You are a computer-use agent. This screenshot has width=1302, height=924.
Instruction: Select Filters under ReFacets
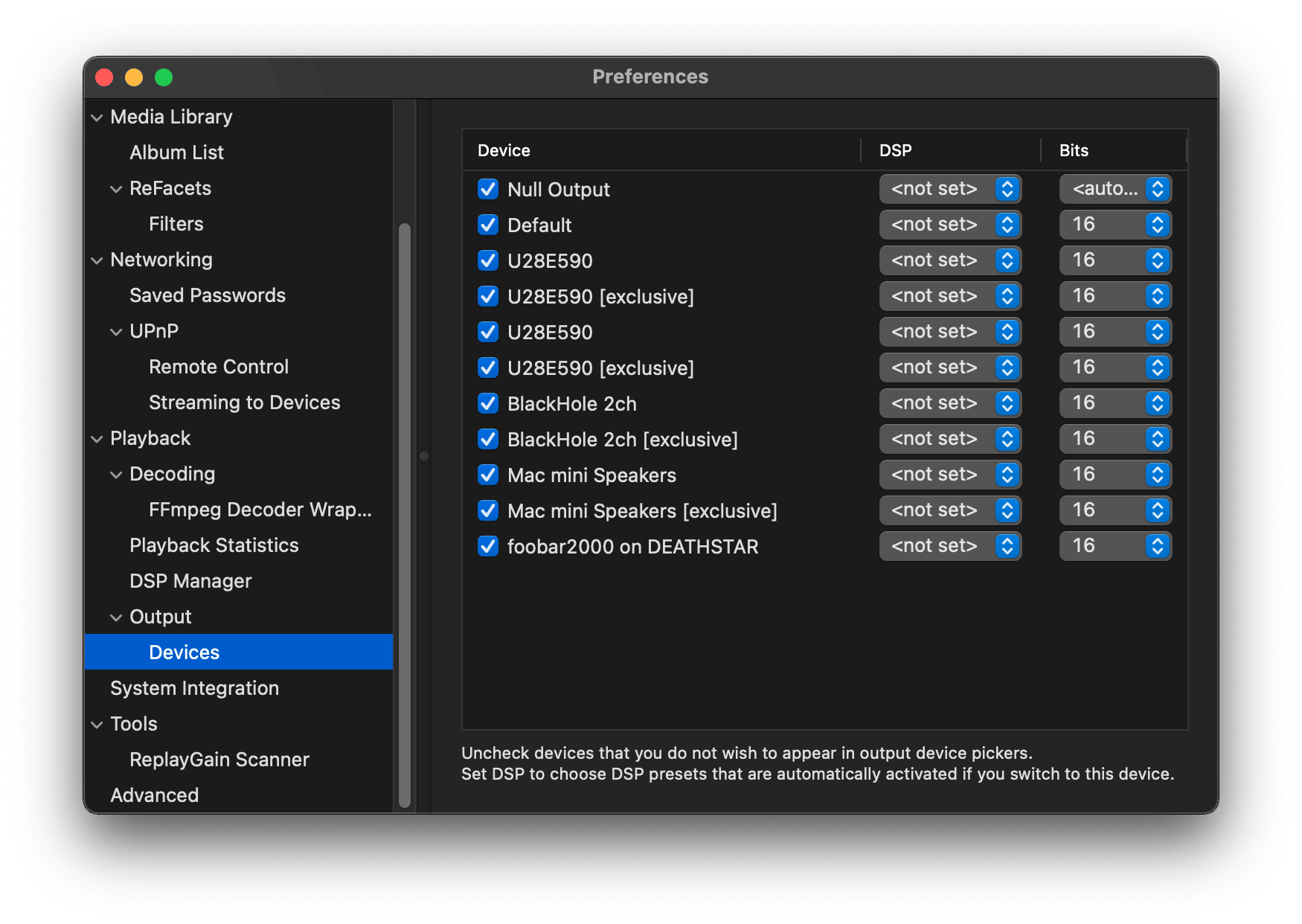pos(176,224)
